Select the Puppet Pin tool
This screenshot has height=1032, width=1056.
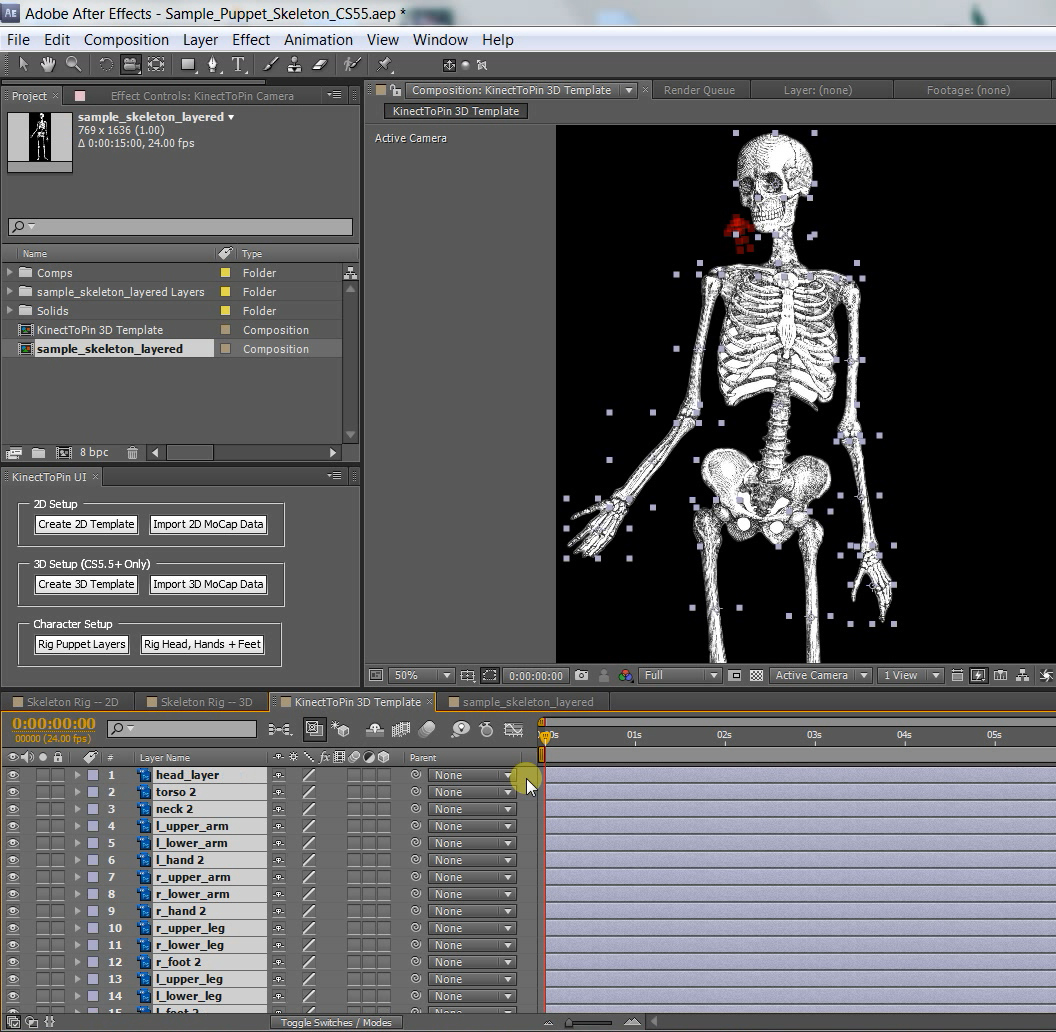(384, 65)
